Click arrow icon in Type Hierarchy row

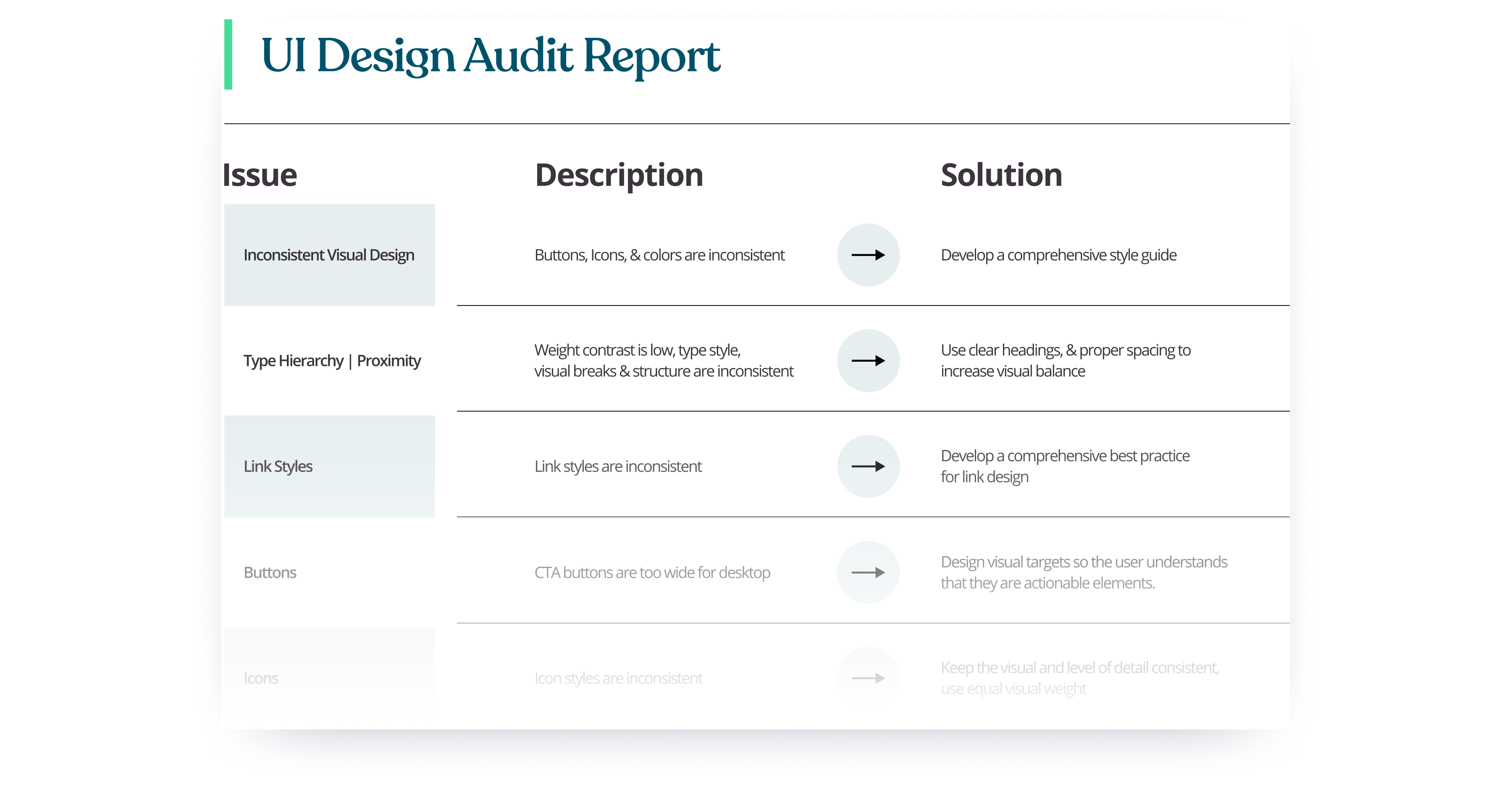(x=868, y=360)
